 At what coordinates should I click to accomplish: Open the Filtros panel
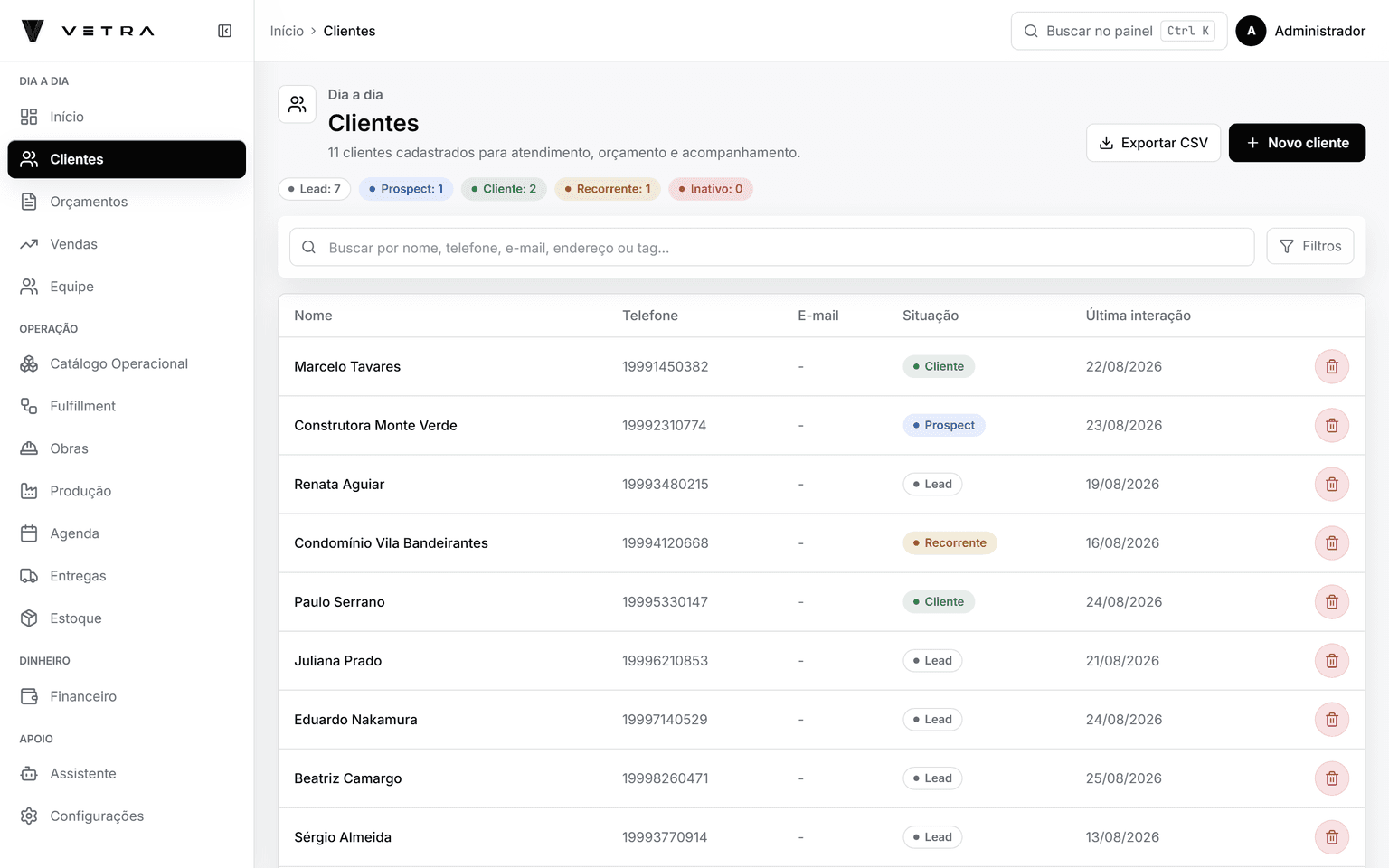point(1310,246)
